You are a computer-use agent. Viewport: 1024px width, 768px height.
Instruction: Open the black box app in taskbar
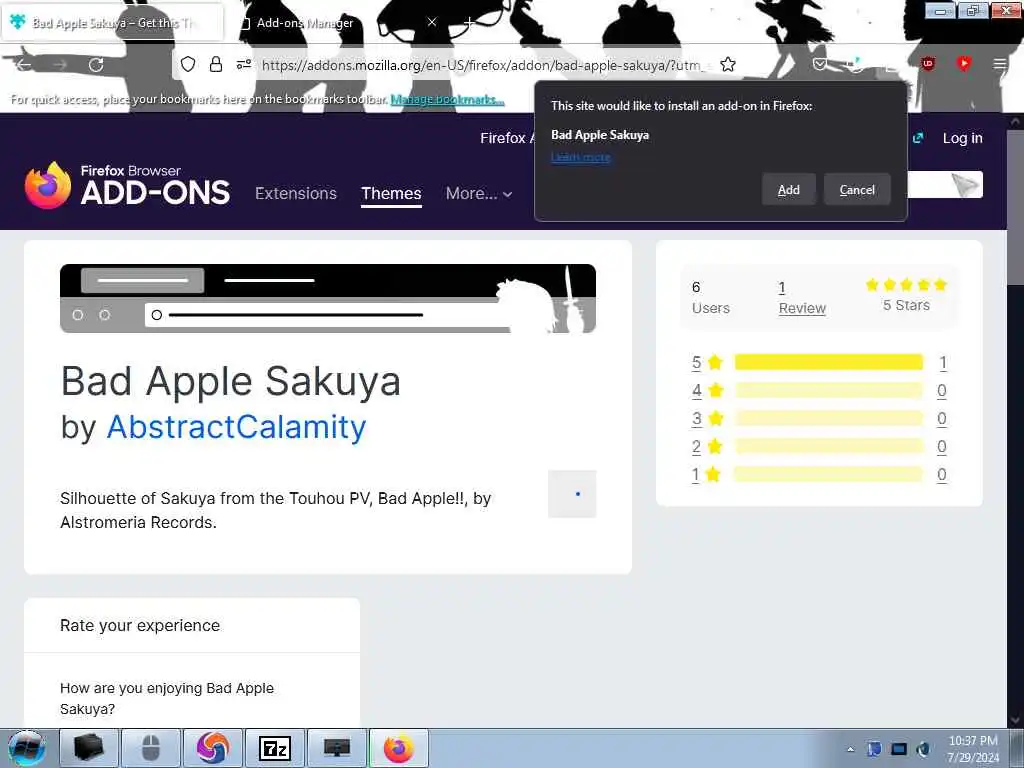pyautogui.click(x=89, y=748)
